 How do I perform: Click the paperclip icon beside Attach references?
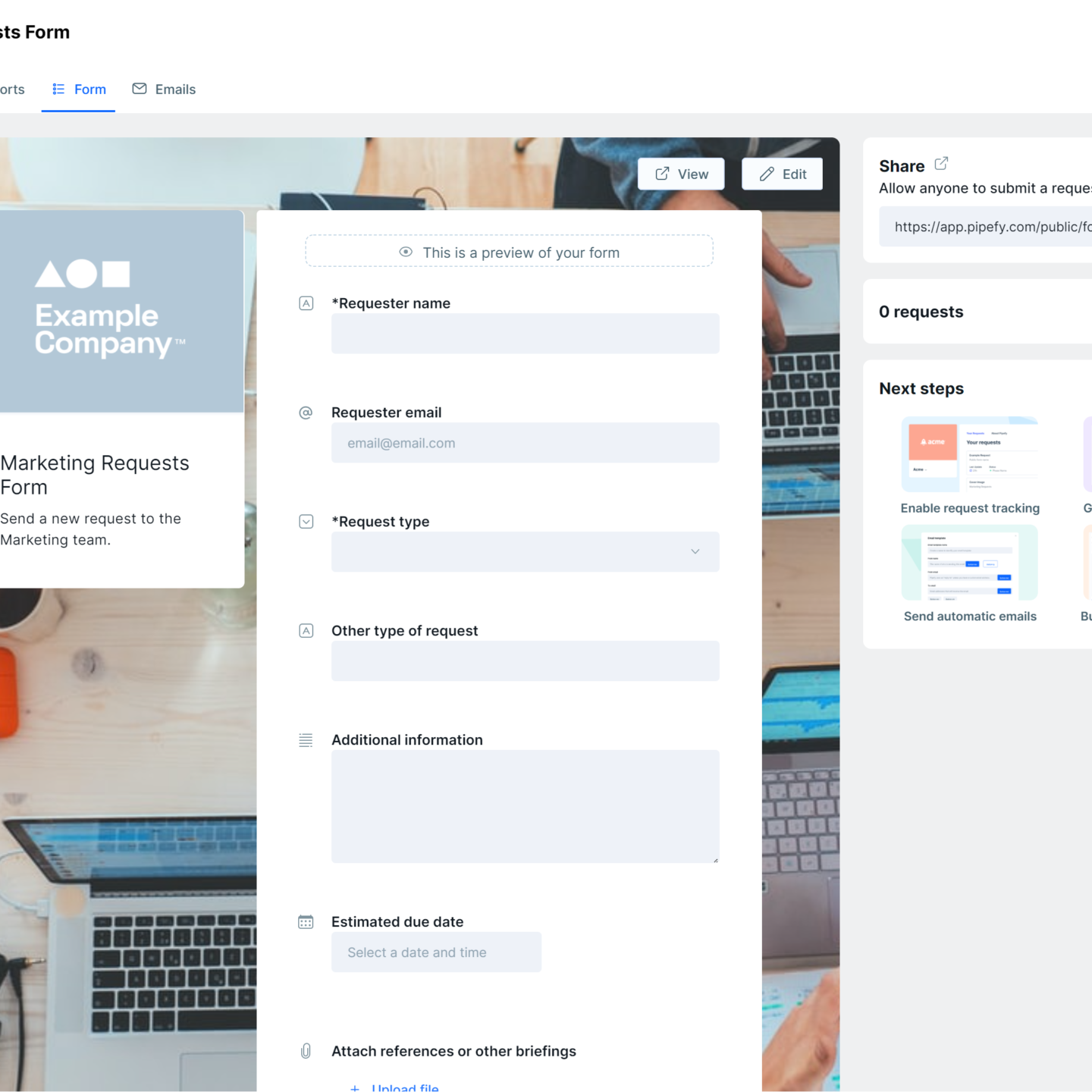click(x=306, y=1051)
